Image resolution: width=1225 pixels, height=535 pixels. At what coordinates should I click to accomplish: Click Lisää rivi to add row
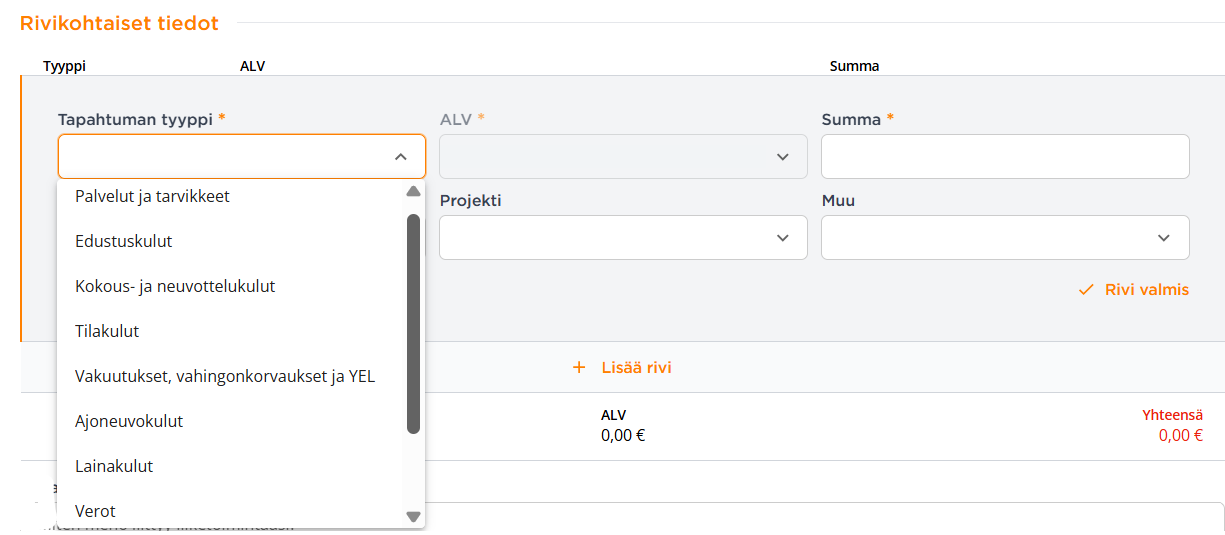(635, 367)
